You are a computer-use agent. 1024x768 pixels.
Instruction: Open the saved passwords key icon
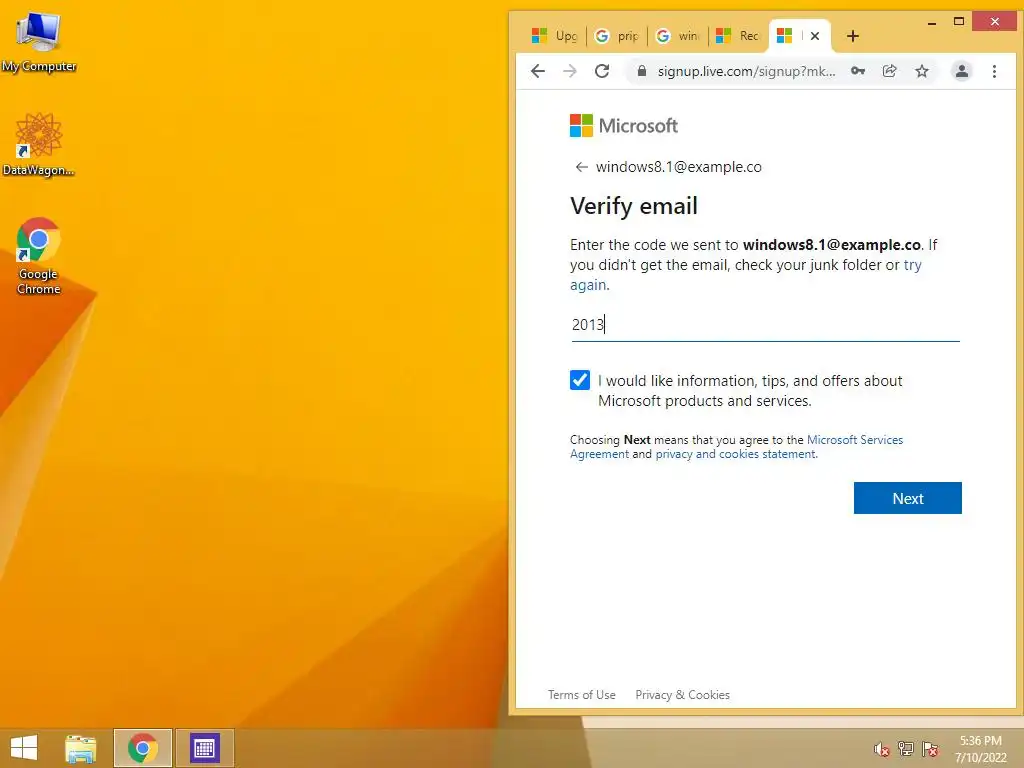pos(857,71)
